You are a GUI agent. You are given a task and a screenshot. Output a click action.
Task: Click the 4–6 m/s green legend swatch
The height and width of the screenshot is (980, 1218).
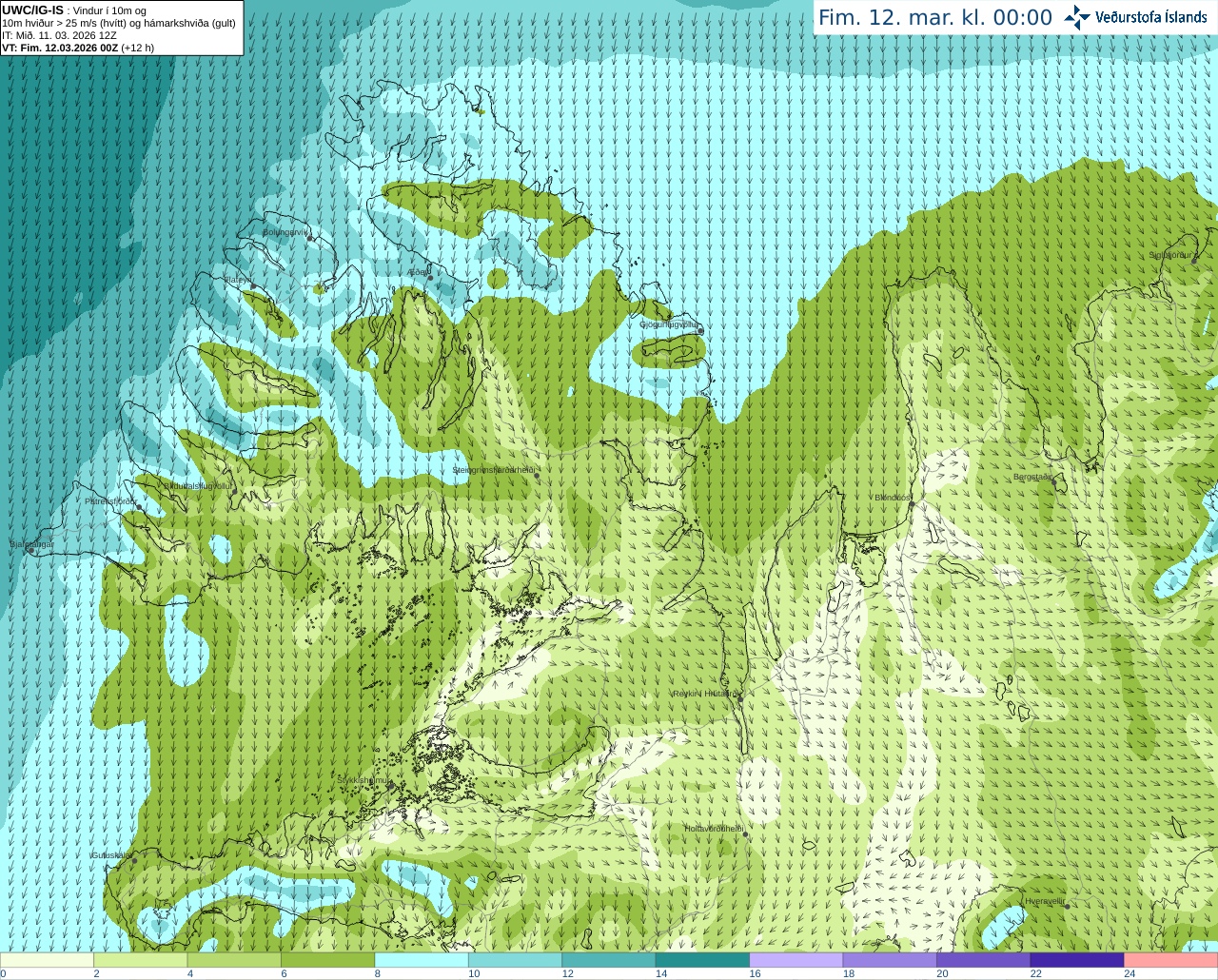pos(234,960)
